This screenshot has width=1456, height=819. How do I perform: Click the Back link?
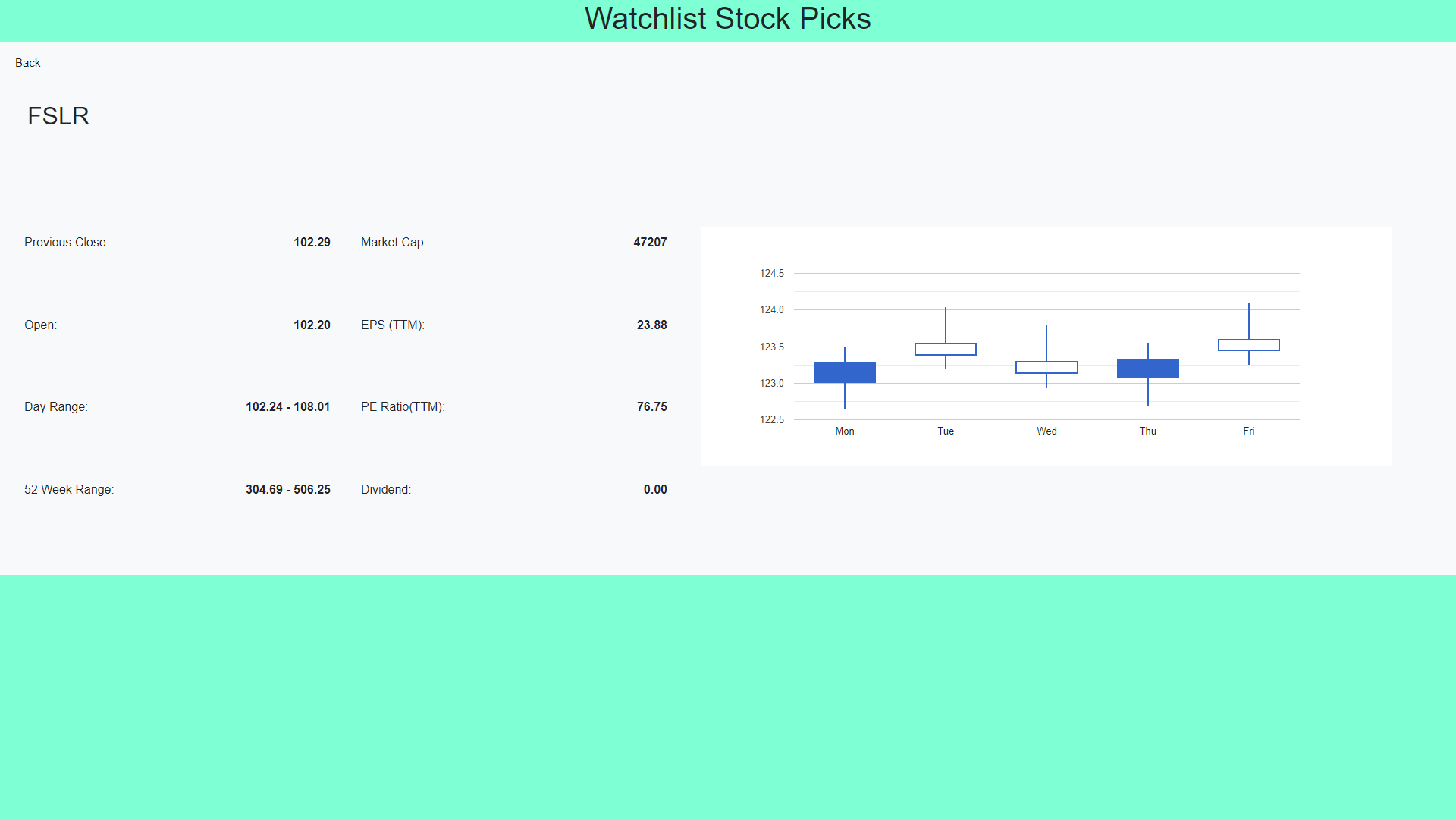[x=27, y=63]
